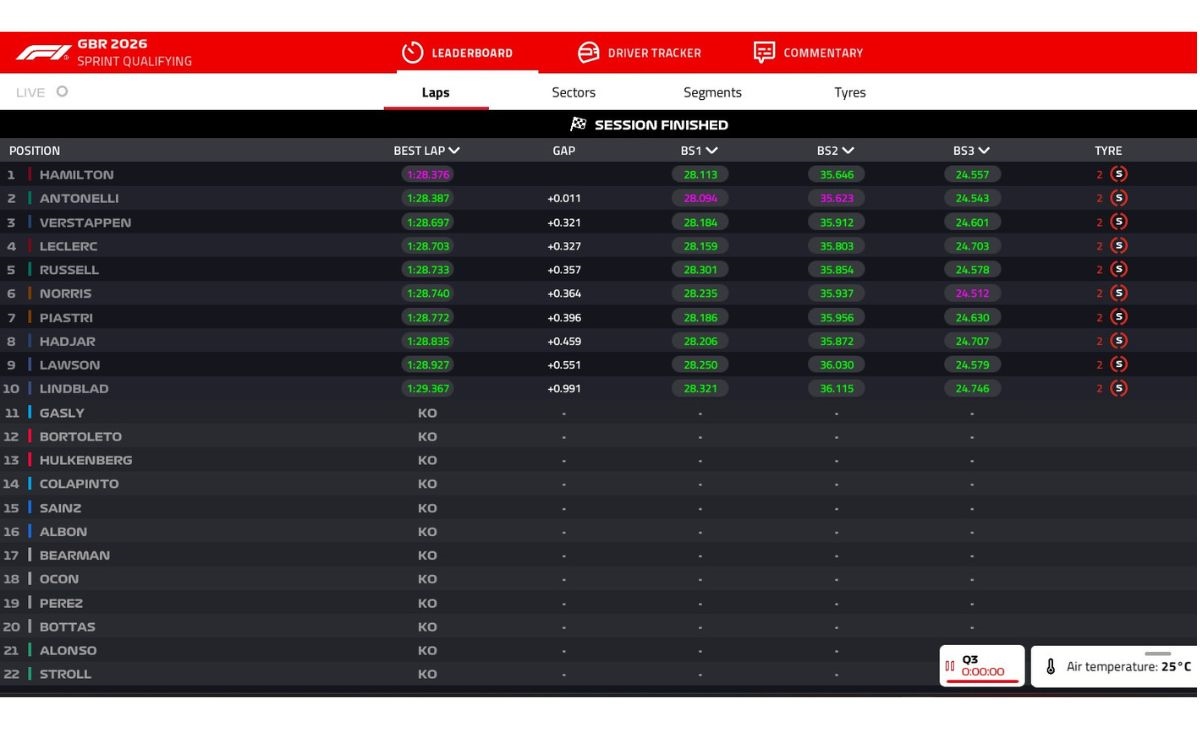Click Lindblad's soft tyre icon
The width and height of the screenshot is (1200, 729).
click(x=1119, y=388)
